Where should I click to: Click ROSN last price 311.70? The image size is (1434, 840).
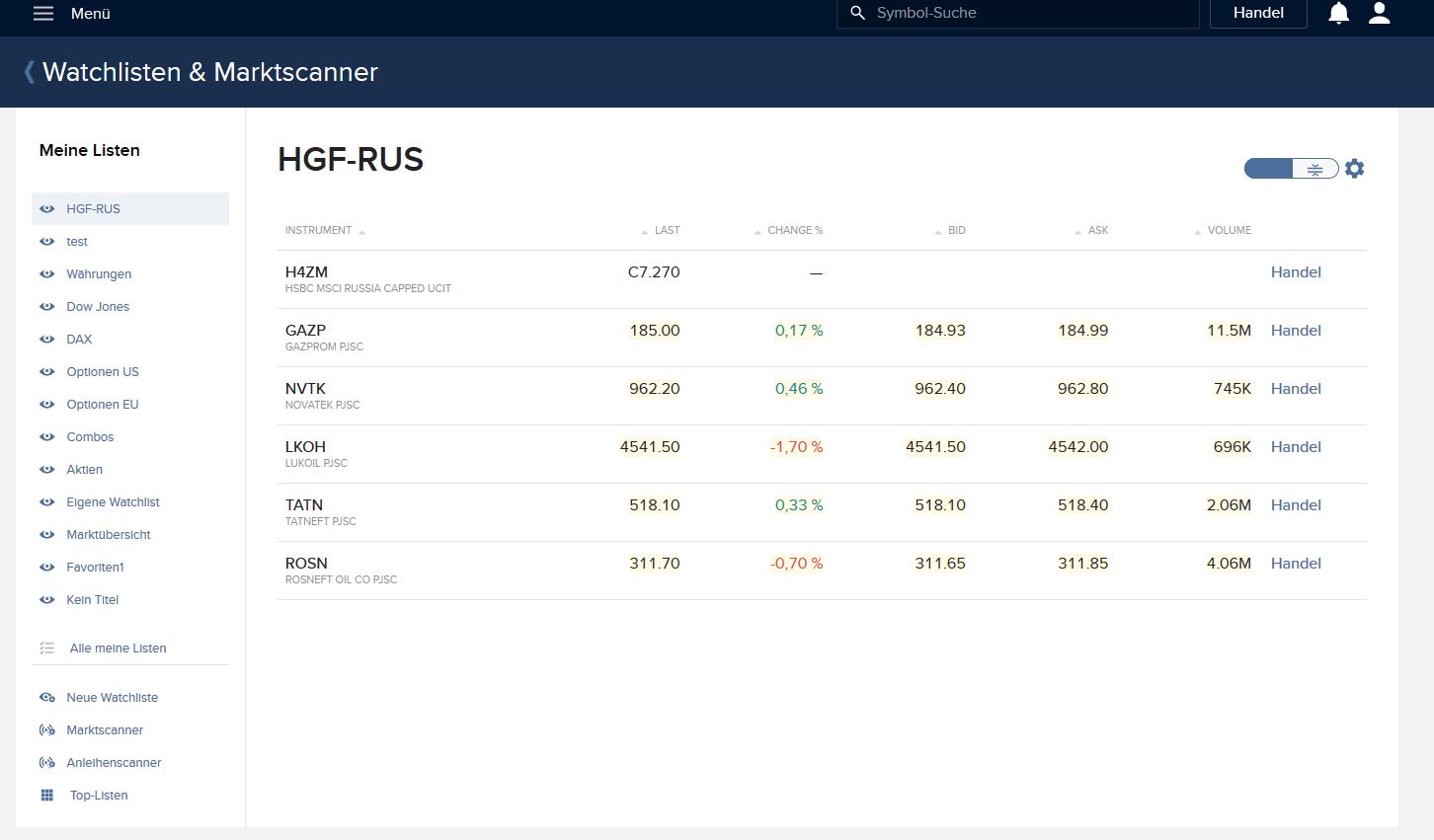(x=655, y=564)
